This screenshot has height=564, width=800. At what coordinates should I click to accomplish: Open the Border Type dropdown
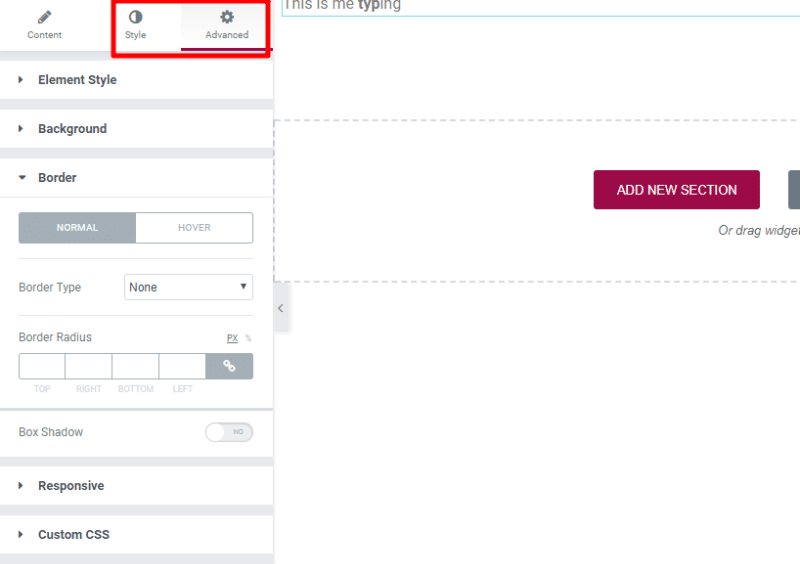pyautogui.click(x=188, y=287)
